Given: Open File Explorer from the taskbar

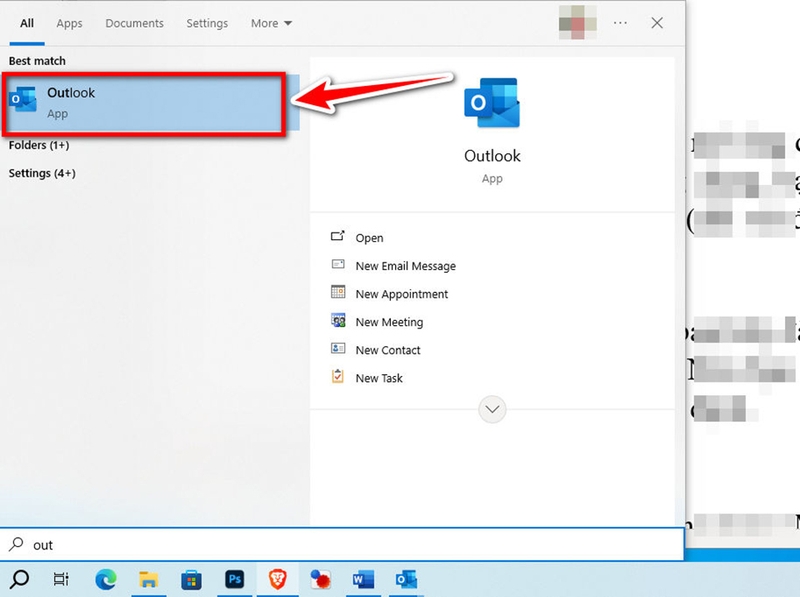Looking at the screenshot, I should 149,580.
